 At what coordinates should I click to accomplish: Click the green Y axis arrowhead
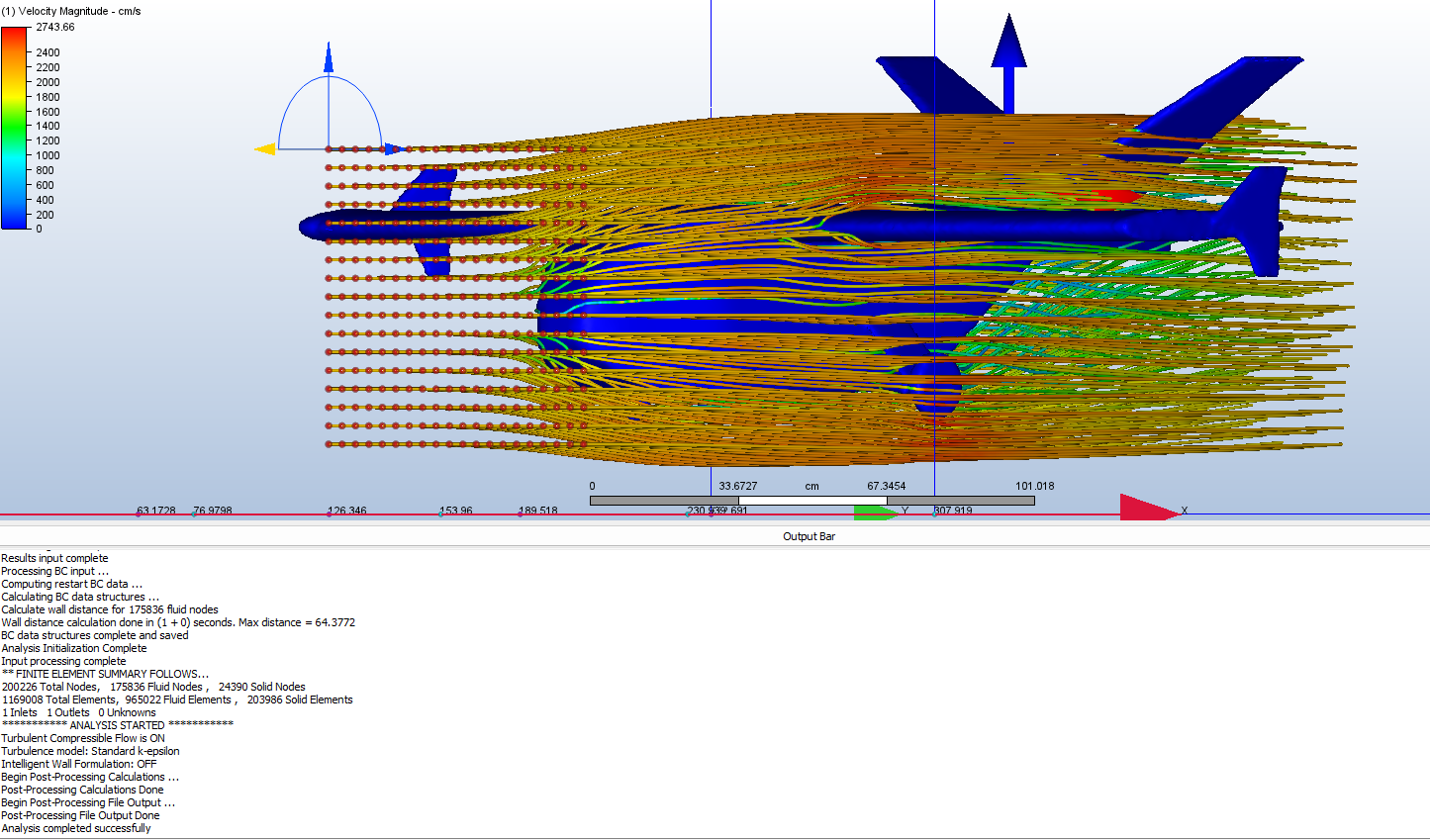pyautogui.click(x=877, y=513)
